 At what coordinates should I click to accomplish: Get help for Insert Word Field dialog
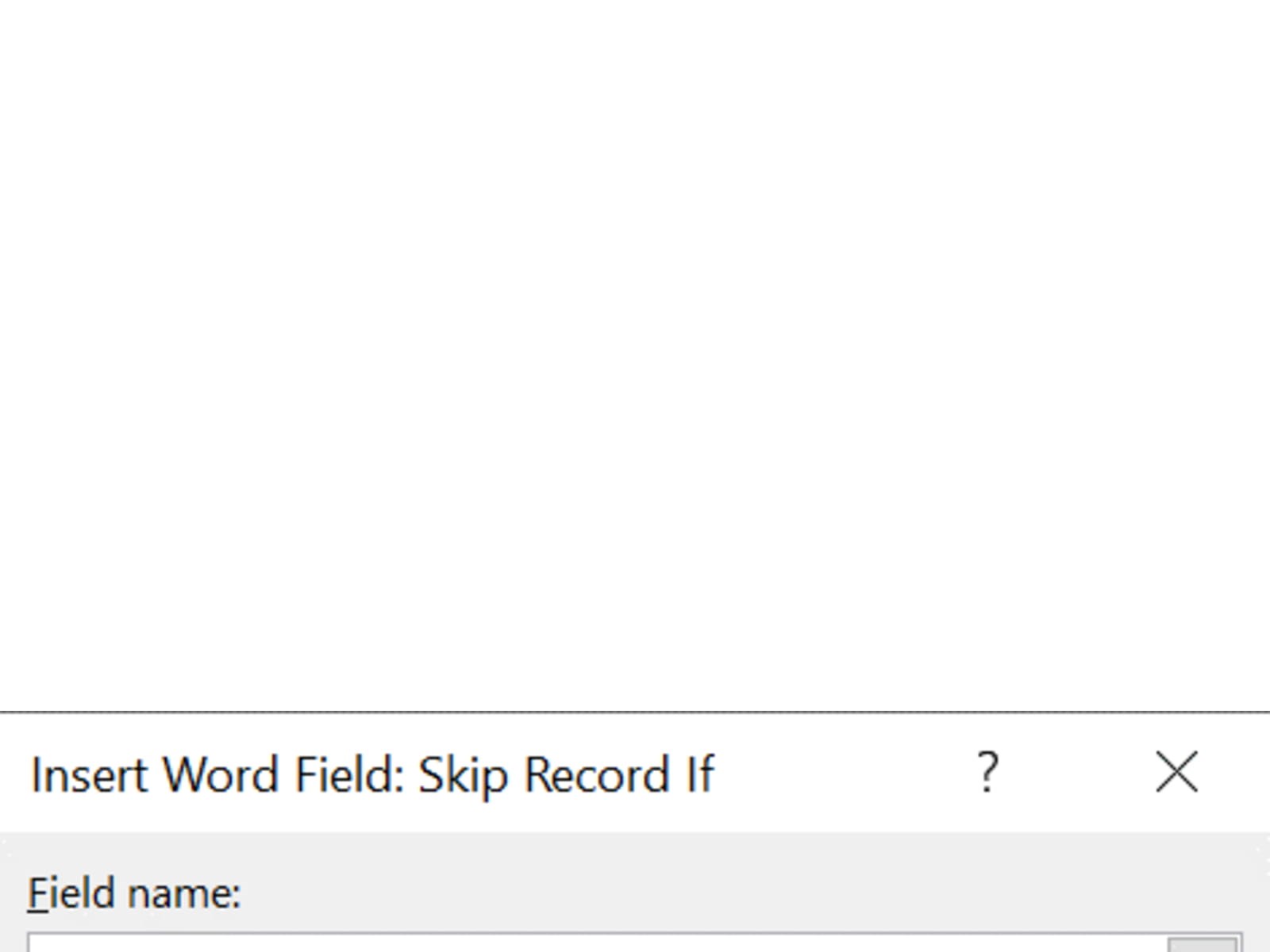click(987, 772)
